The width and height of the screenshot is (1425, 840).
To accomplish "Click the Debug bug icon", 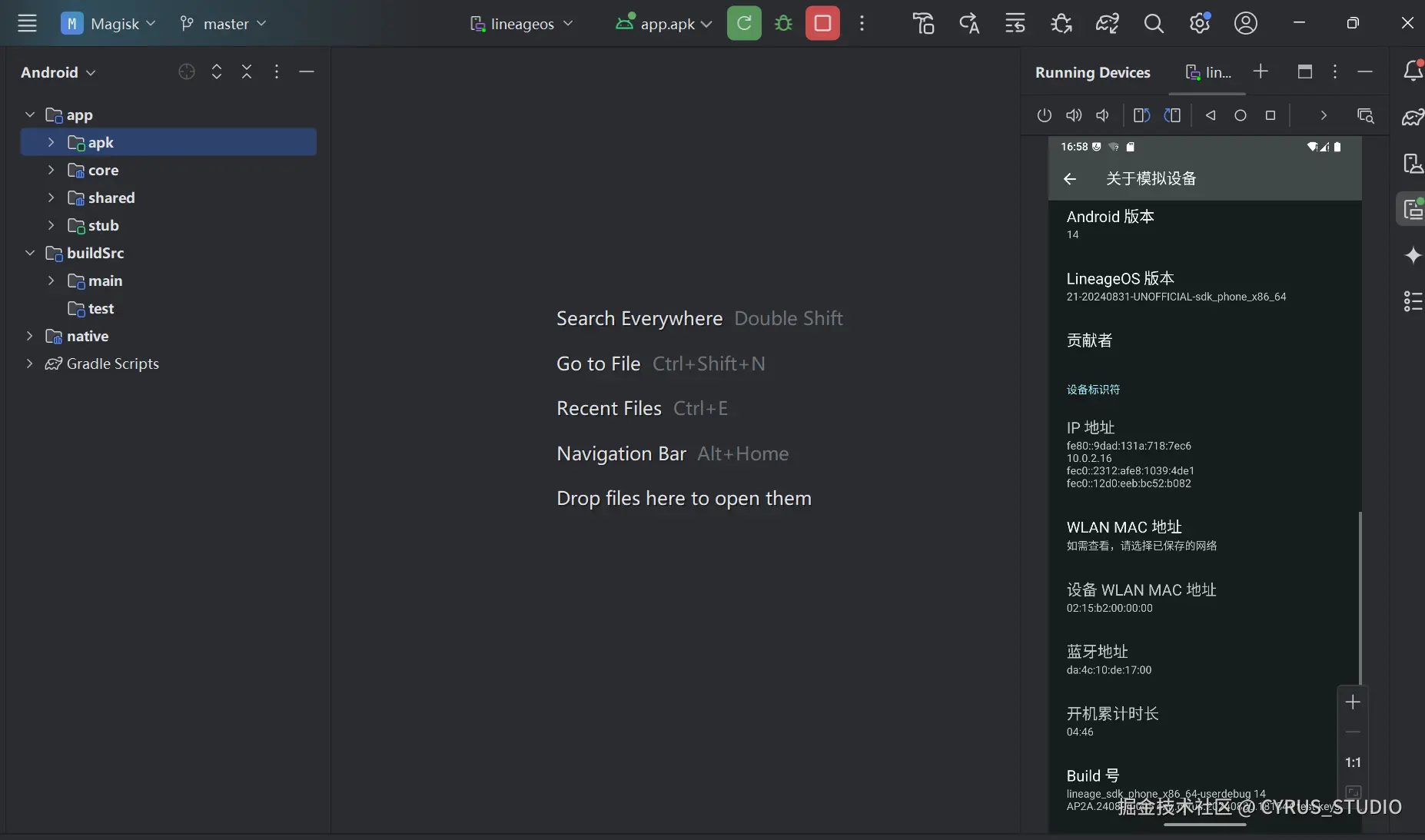I will coord(783,24).
